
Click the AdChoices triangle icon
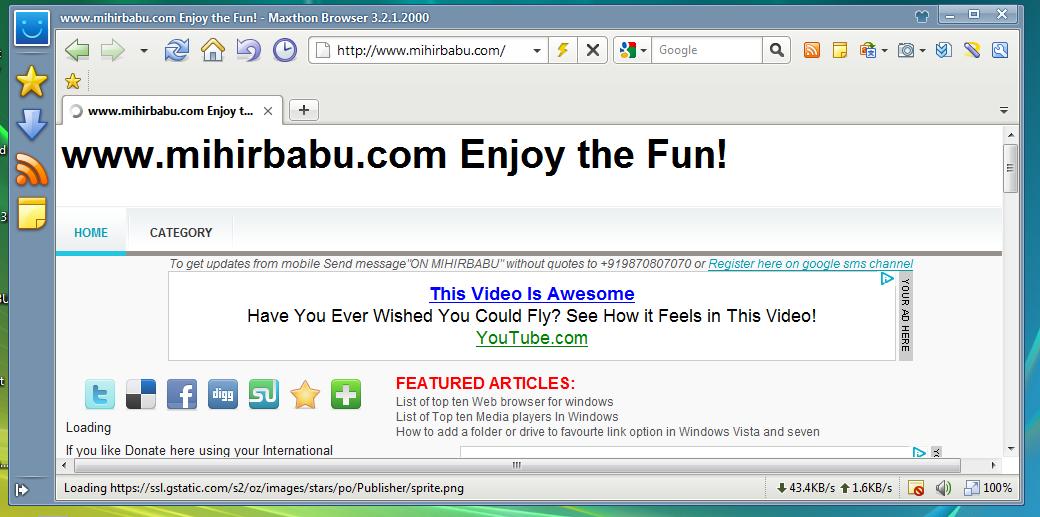tap(887, 279)
